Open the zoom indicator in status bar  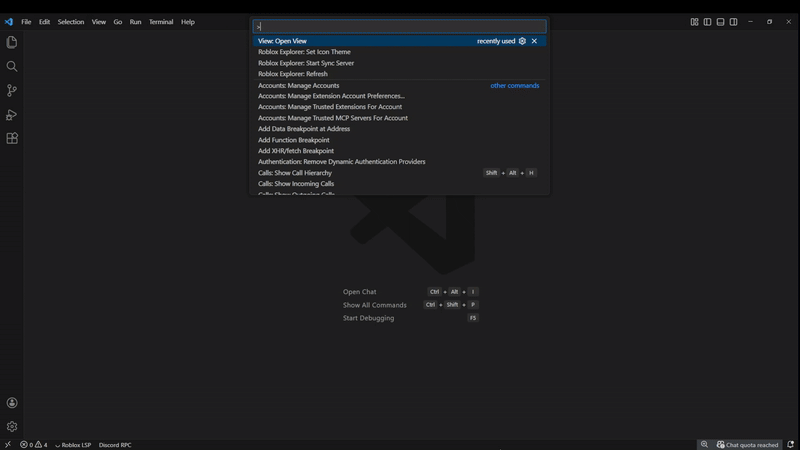[705, 444]
